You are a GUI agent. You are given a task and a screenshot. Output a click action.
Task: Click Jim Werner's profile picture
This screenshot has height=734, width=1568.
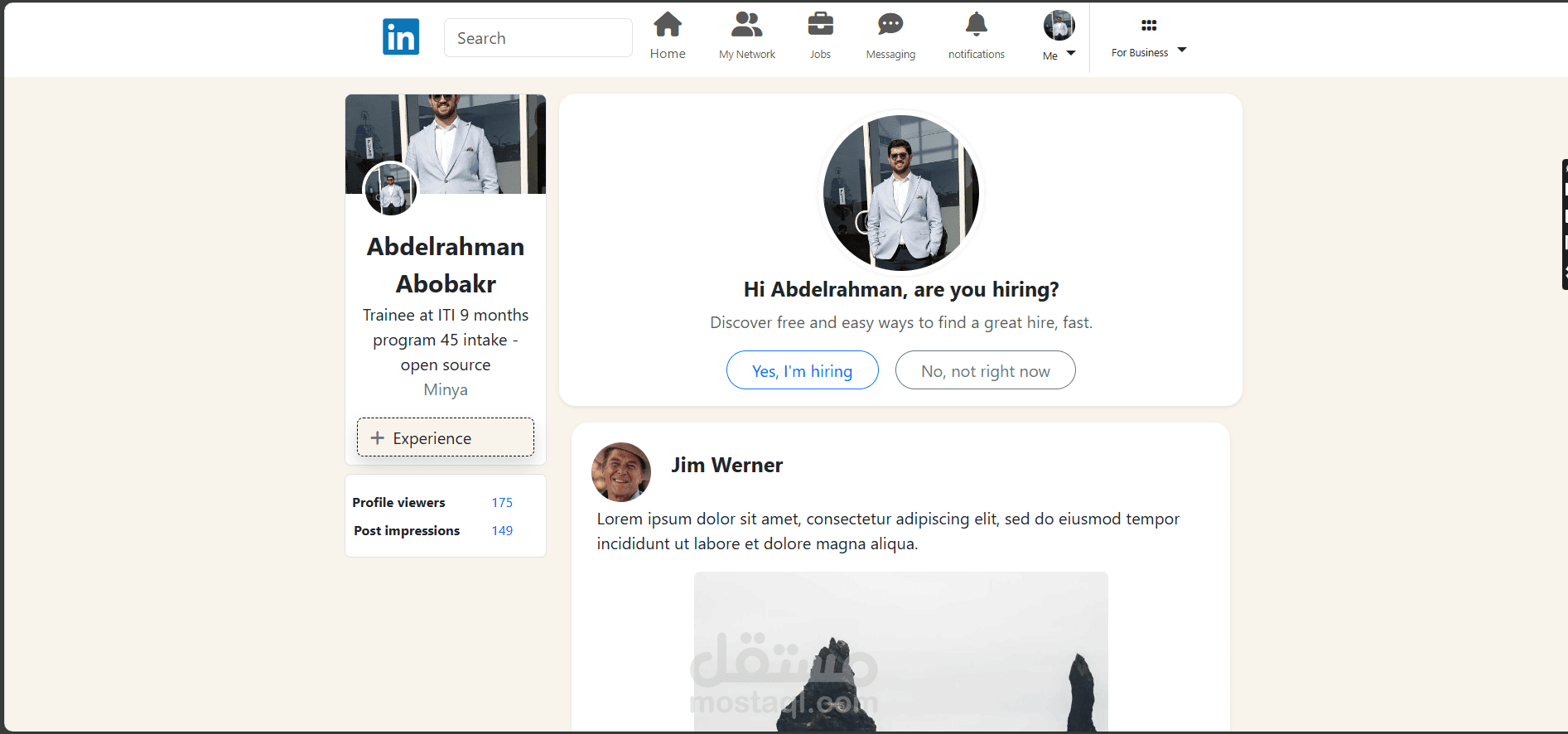click(621, 472)
